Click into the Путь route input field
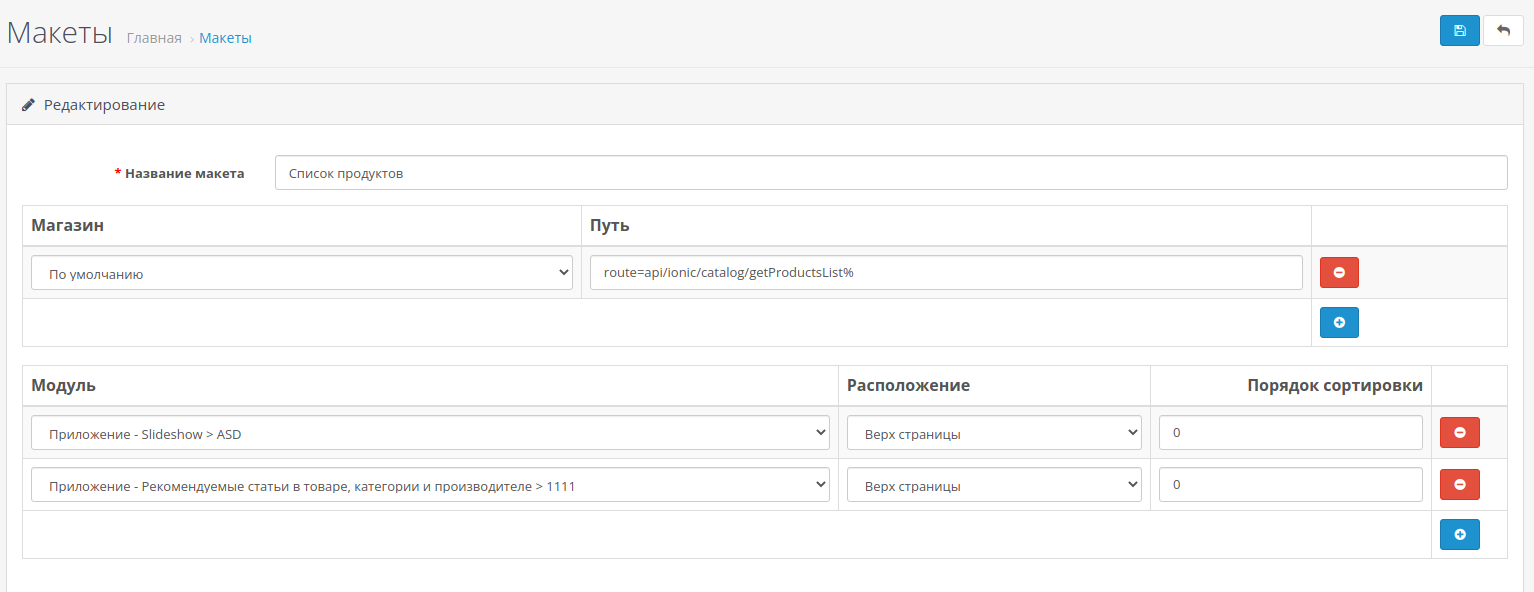Screen dimensions: 1534x592 pos(946,273)
